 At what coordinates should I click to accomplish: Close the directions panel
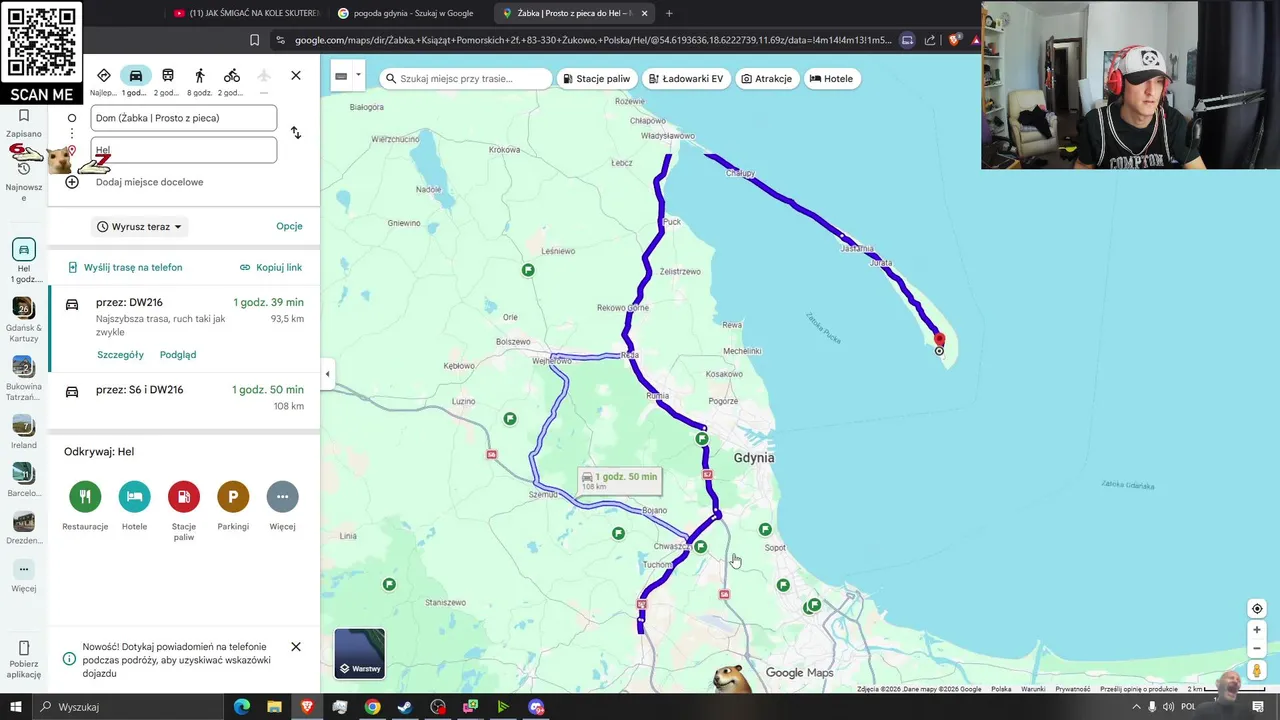(x=296, y=76)
